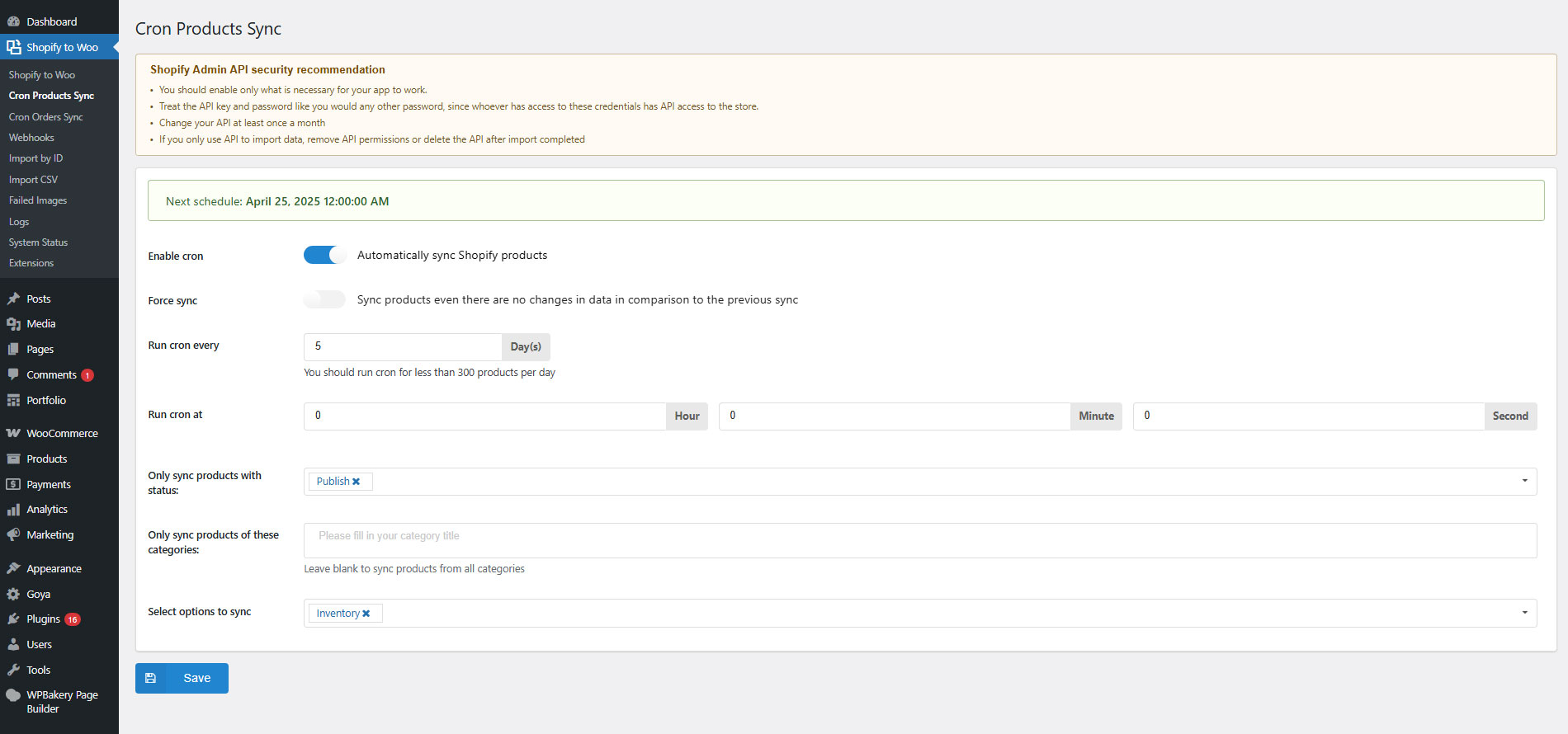Remove the Inventory option tag
1568x734 pixels.
366,614
